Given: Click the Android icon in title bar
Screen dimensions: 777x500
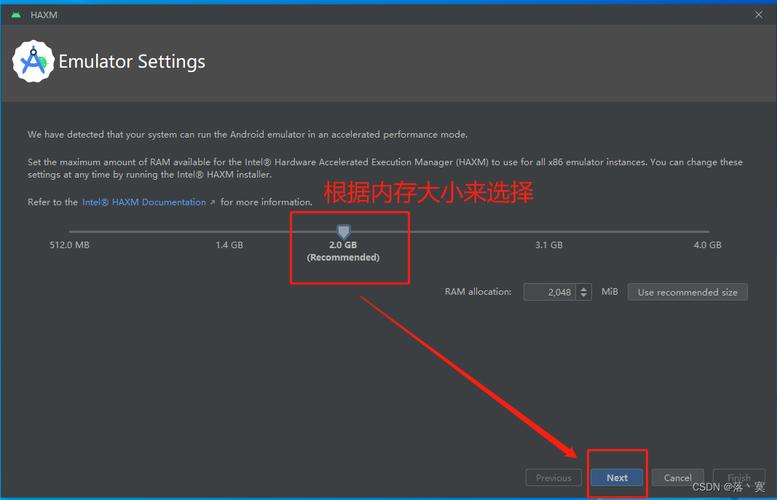Looking at the screenshot, I should 16,15.
